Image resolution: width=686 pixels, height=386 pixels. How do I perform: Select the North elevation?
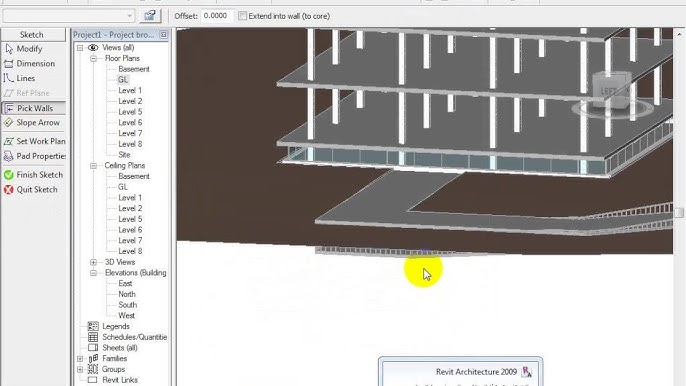(127, 294)
